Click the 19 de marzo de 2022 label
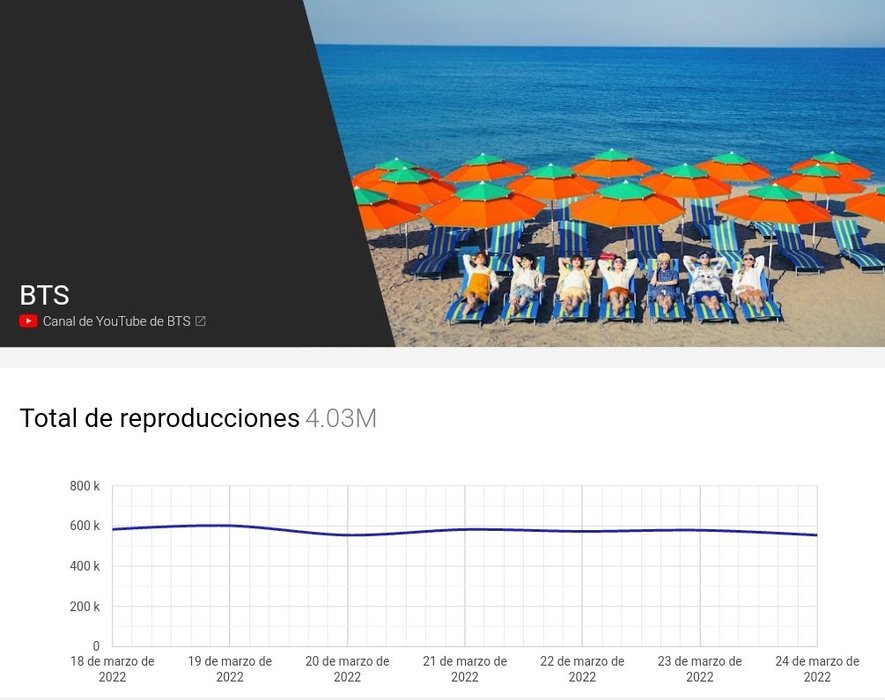The image size is (885, 700). pos(230,669)
